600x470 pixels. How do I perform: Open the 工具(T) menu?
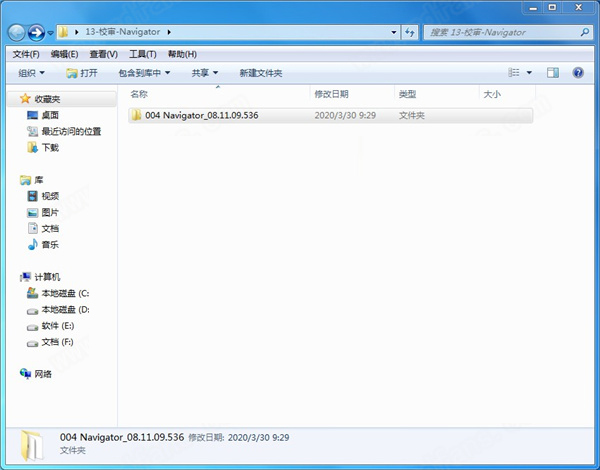pyautogui.click(x=143, y=54)
